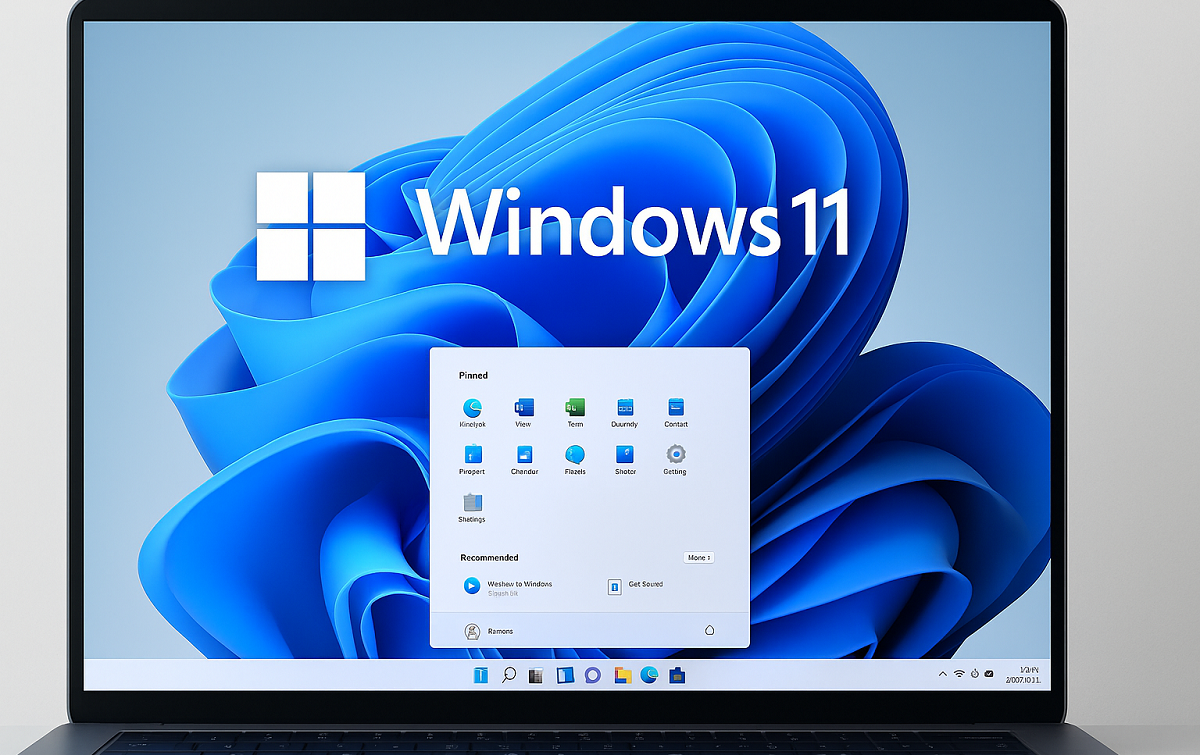Image resolution: width=1200 pixels, height=755 pixels.
Task: Open the green Term app icon
Action: pos(575,408)
